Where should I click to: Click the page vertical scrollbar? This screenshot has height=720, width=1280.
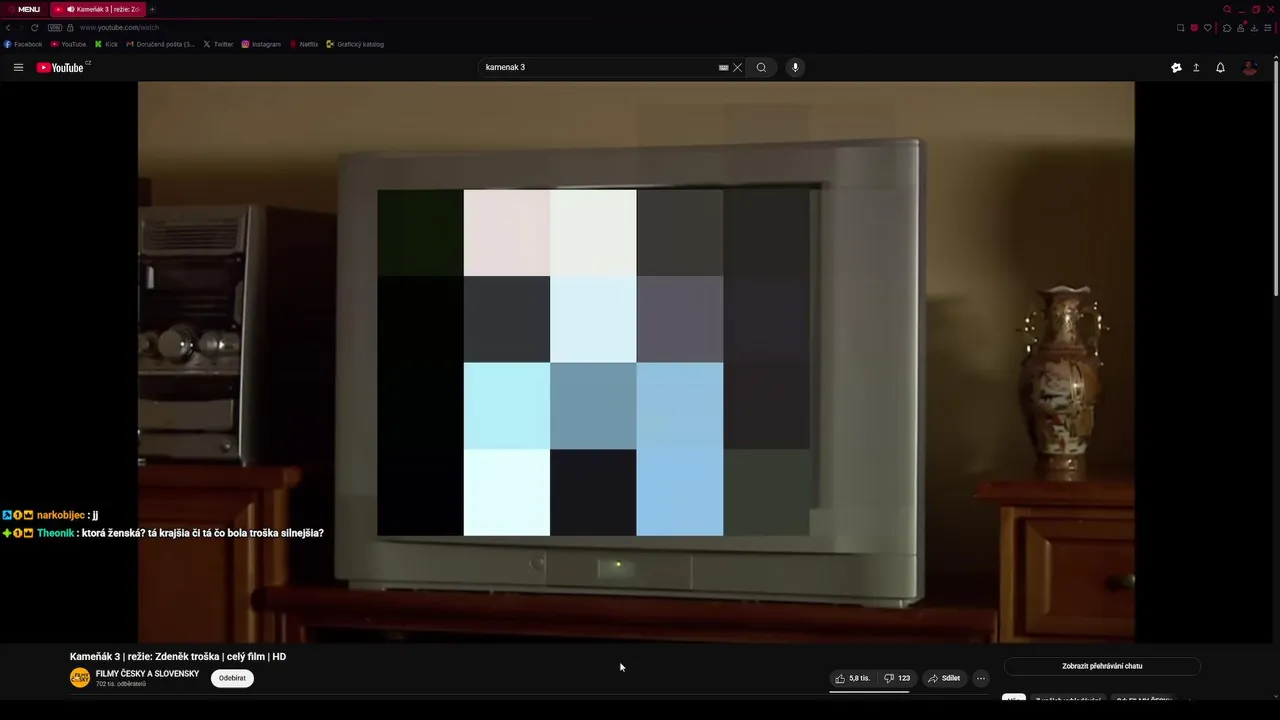click(1276, 178)
